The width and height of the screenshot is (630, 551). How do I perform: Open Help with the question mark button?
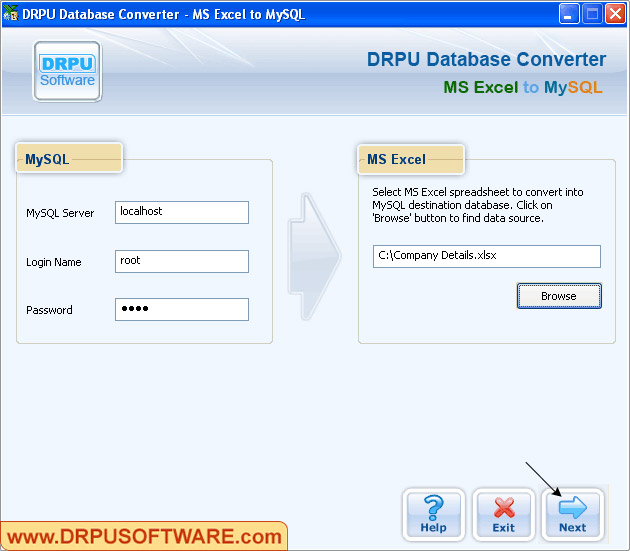434,515
